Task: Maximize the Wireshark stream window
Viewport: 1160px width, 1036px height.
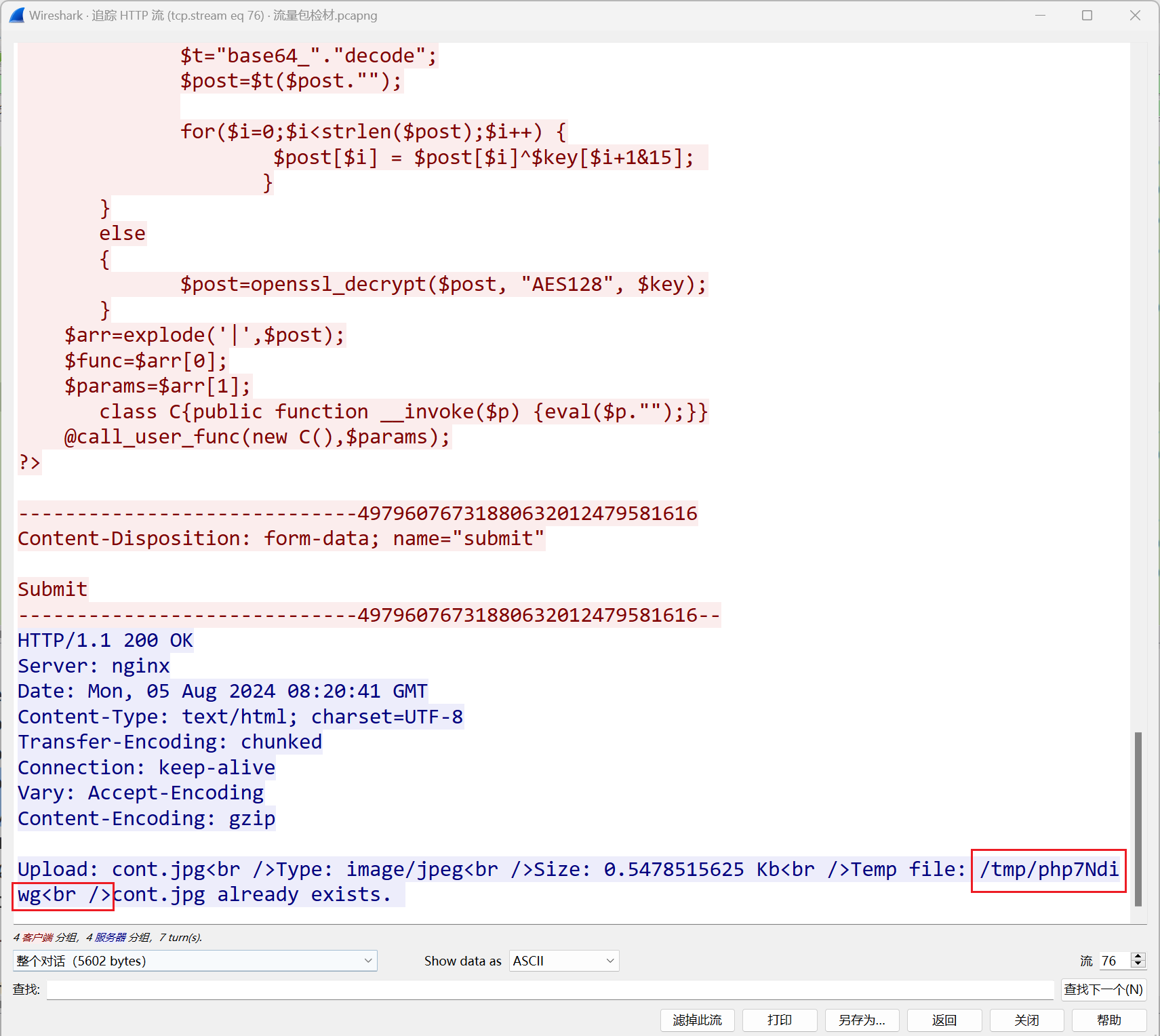Action: click(x=1087, y=15)
